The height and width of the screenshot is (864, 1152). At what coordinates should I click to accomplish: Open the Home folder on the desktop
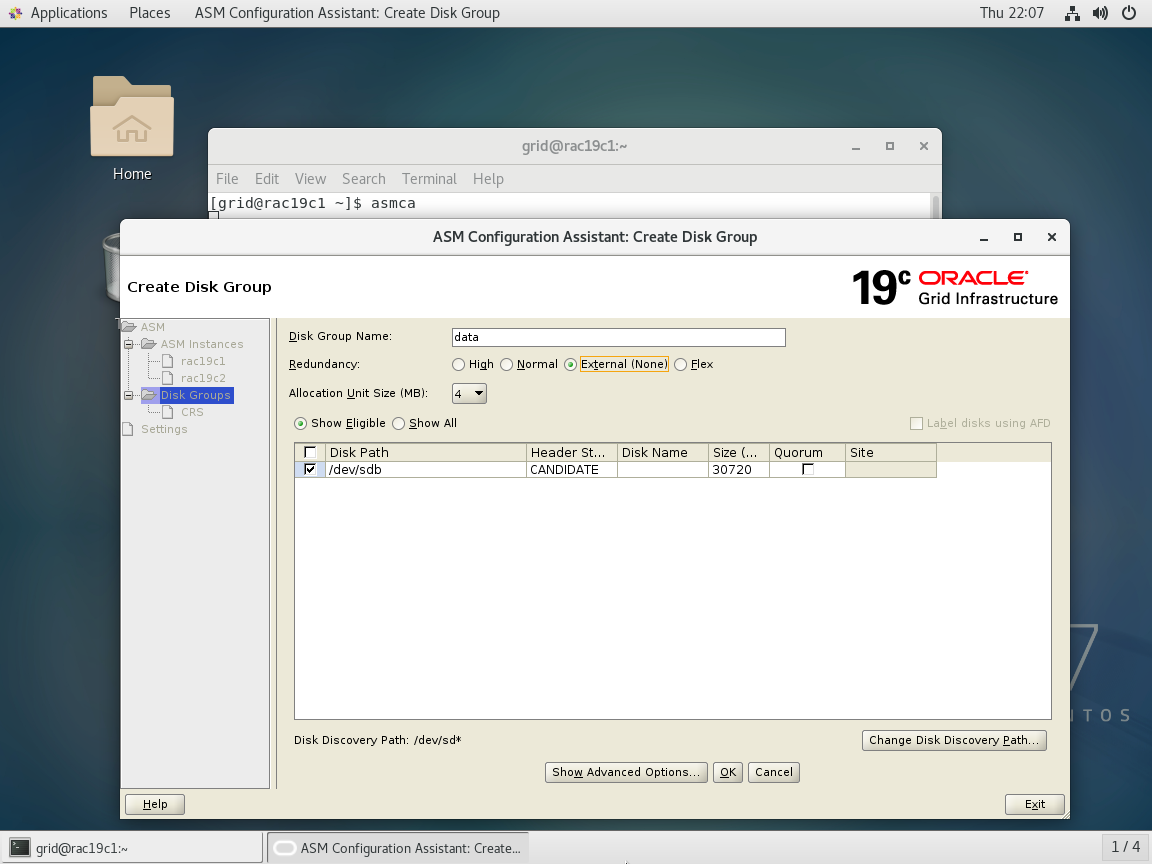[131, 117]
